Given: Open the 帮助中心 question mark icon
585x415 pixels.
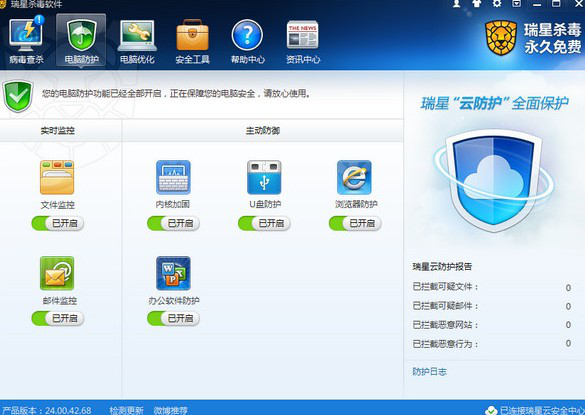Looking at the screenshot, I should tap(247, 35).
